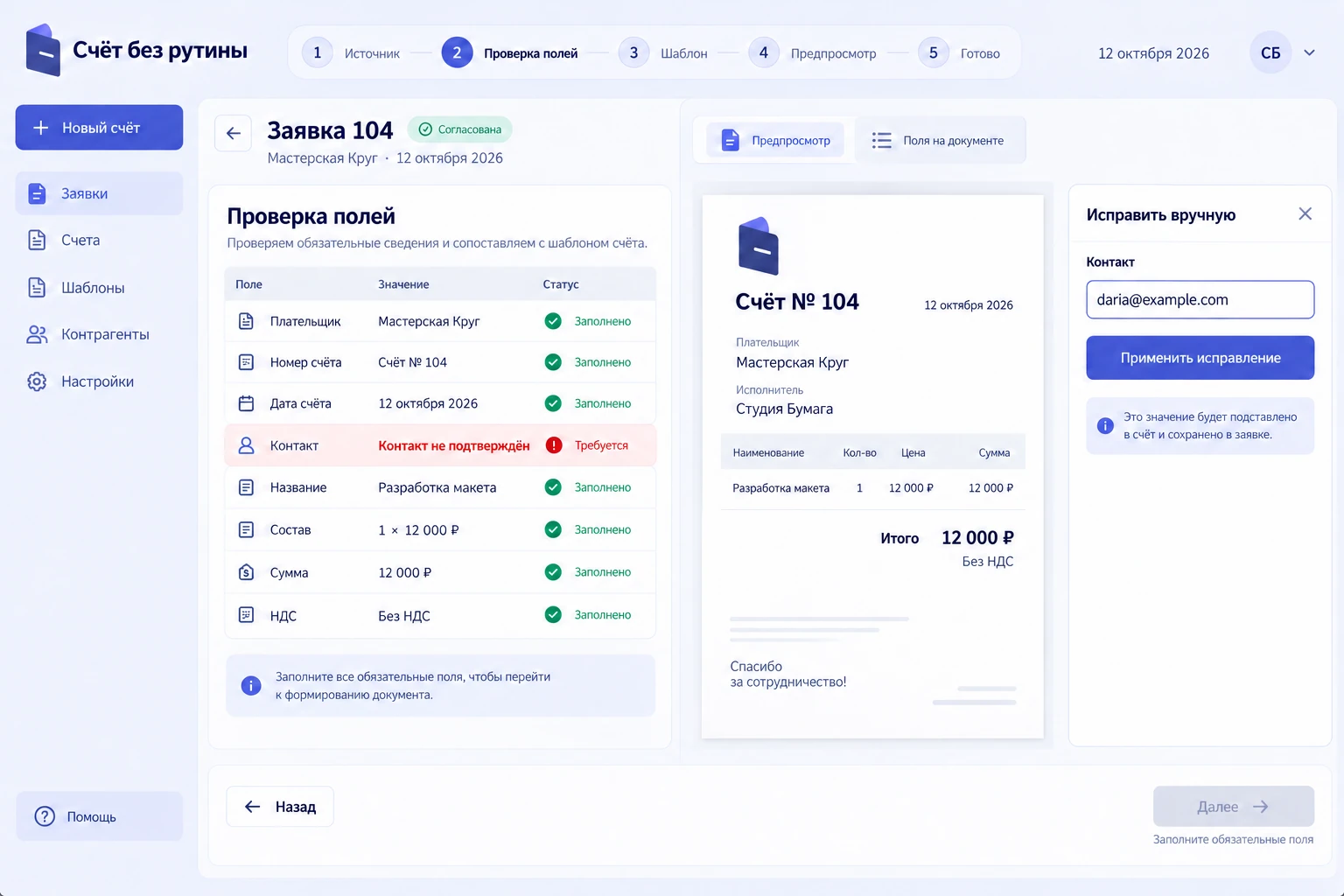Click the green check in Плательщик row
Image resolution: width=1344 pixels, height=896 pixels.
pyautogui.click(x=553, y=321)
